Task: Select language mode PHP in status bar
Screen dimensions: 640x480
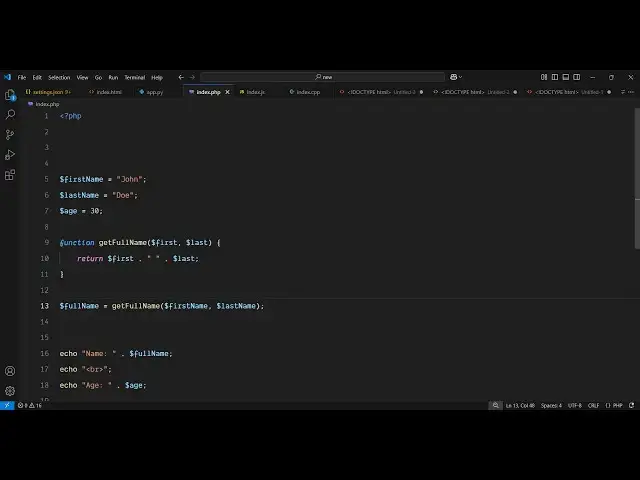Action: click(x=614, y=405)
